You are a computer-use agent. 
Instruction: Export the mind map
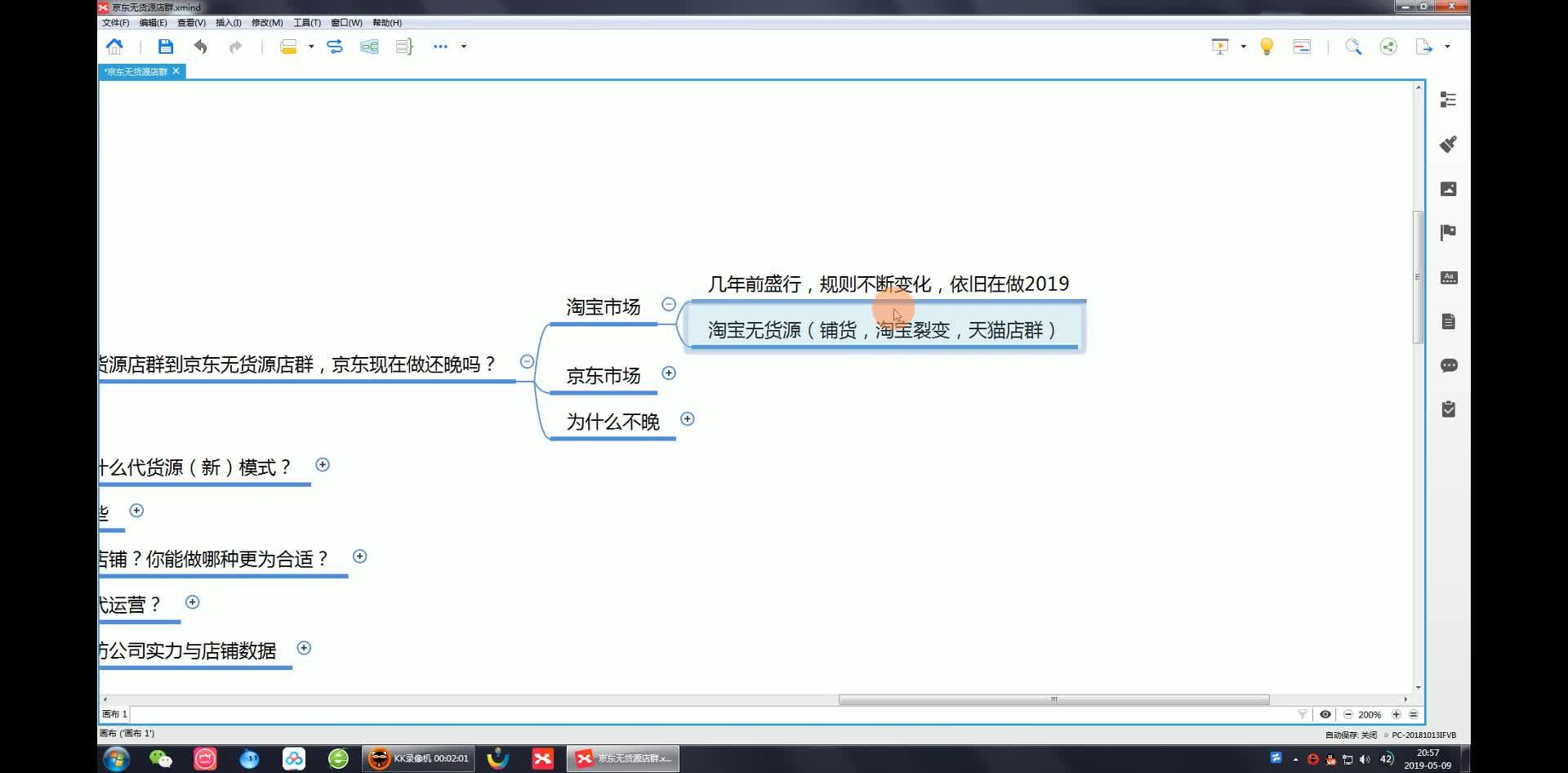(1423, 47)
